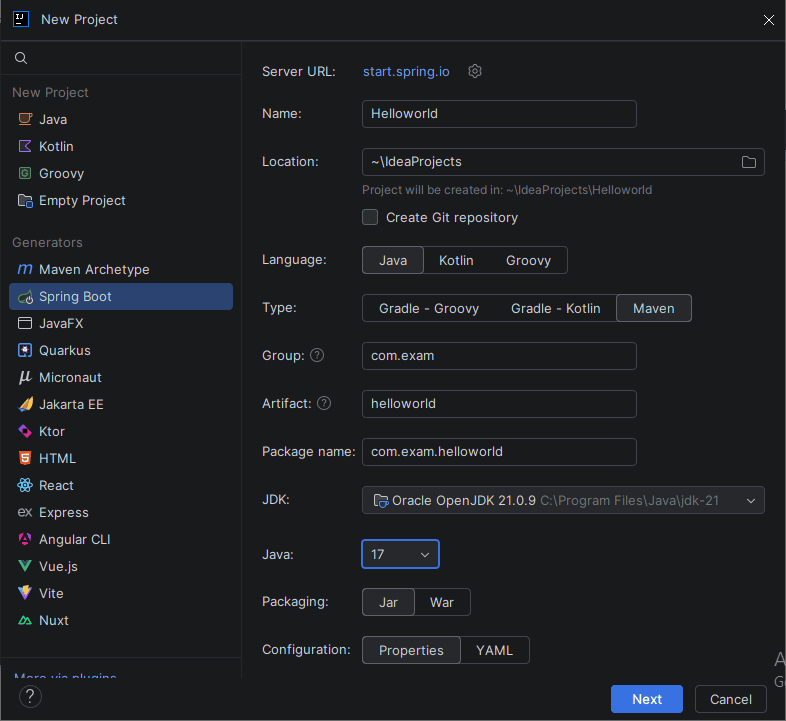Click the IntelliJ IDEA logo in title bar
Image resolution: width=786 pixels, height=721 pixels.
tap(21, 19)
